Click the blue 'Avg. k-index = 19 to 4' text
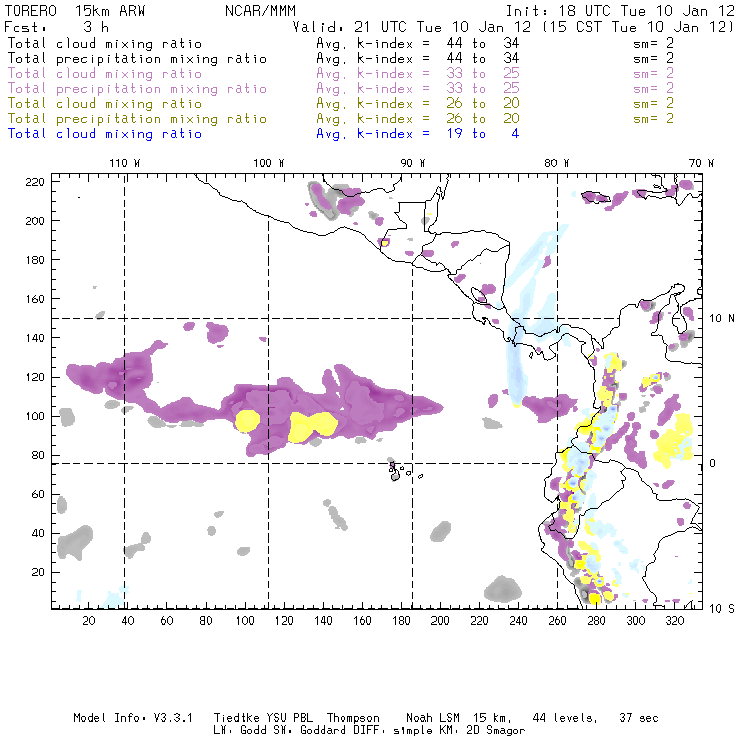 418,134
